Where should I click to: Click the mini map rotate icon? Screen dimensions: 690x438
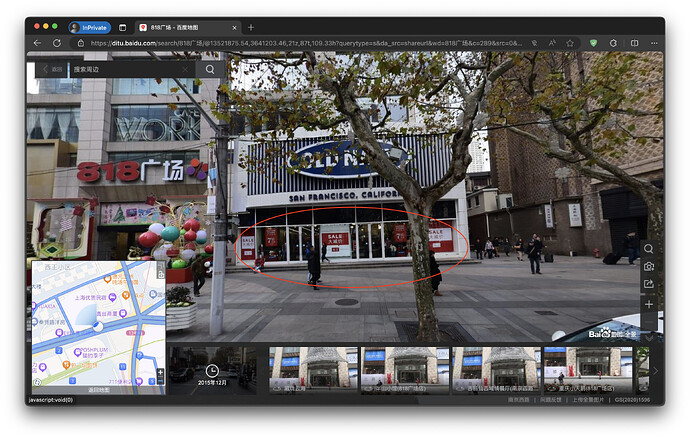tap(37, 382)
